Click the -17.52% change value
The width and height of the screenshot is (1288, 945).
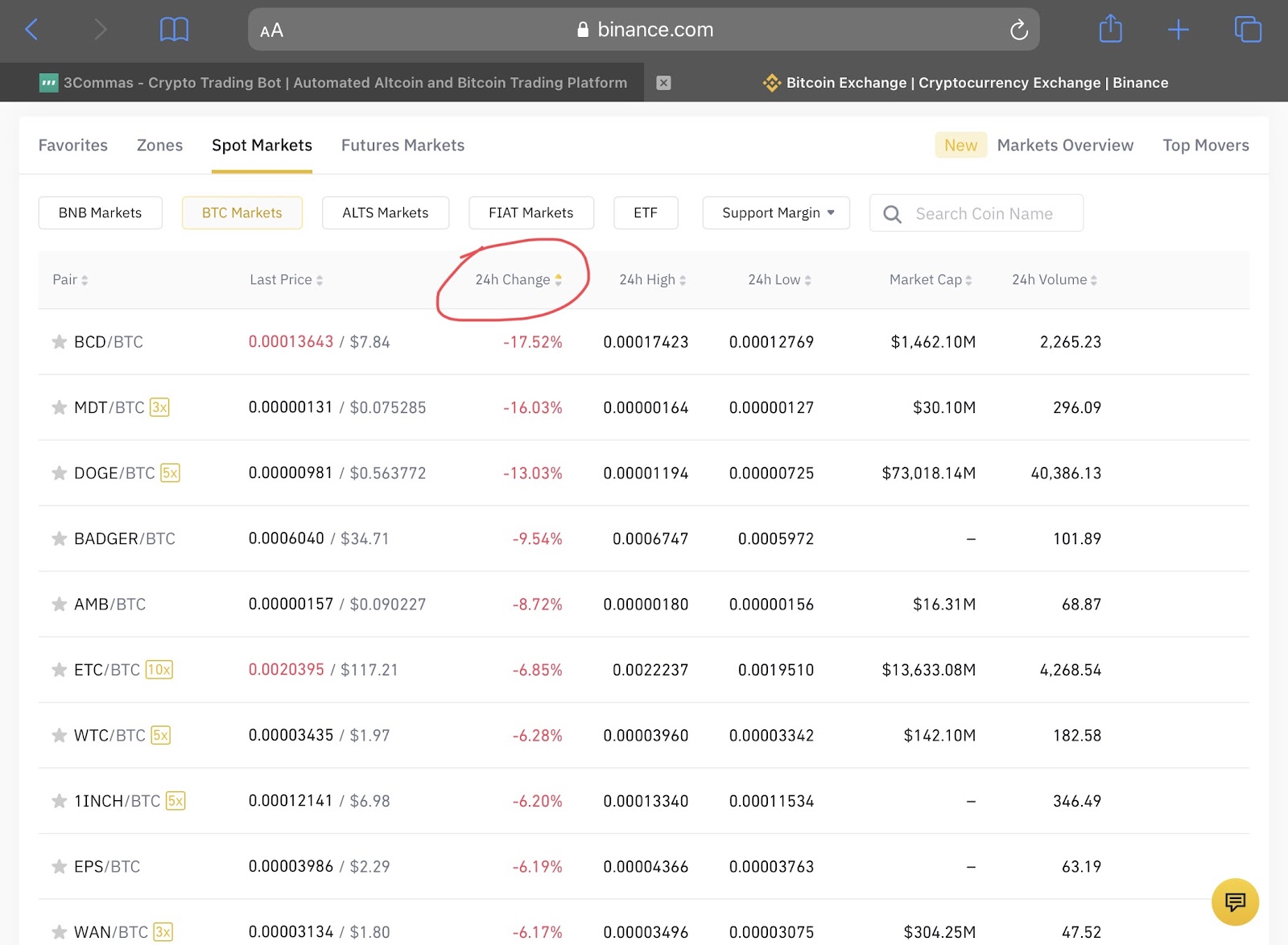533,342
